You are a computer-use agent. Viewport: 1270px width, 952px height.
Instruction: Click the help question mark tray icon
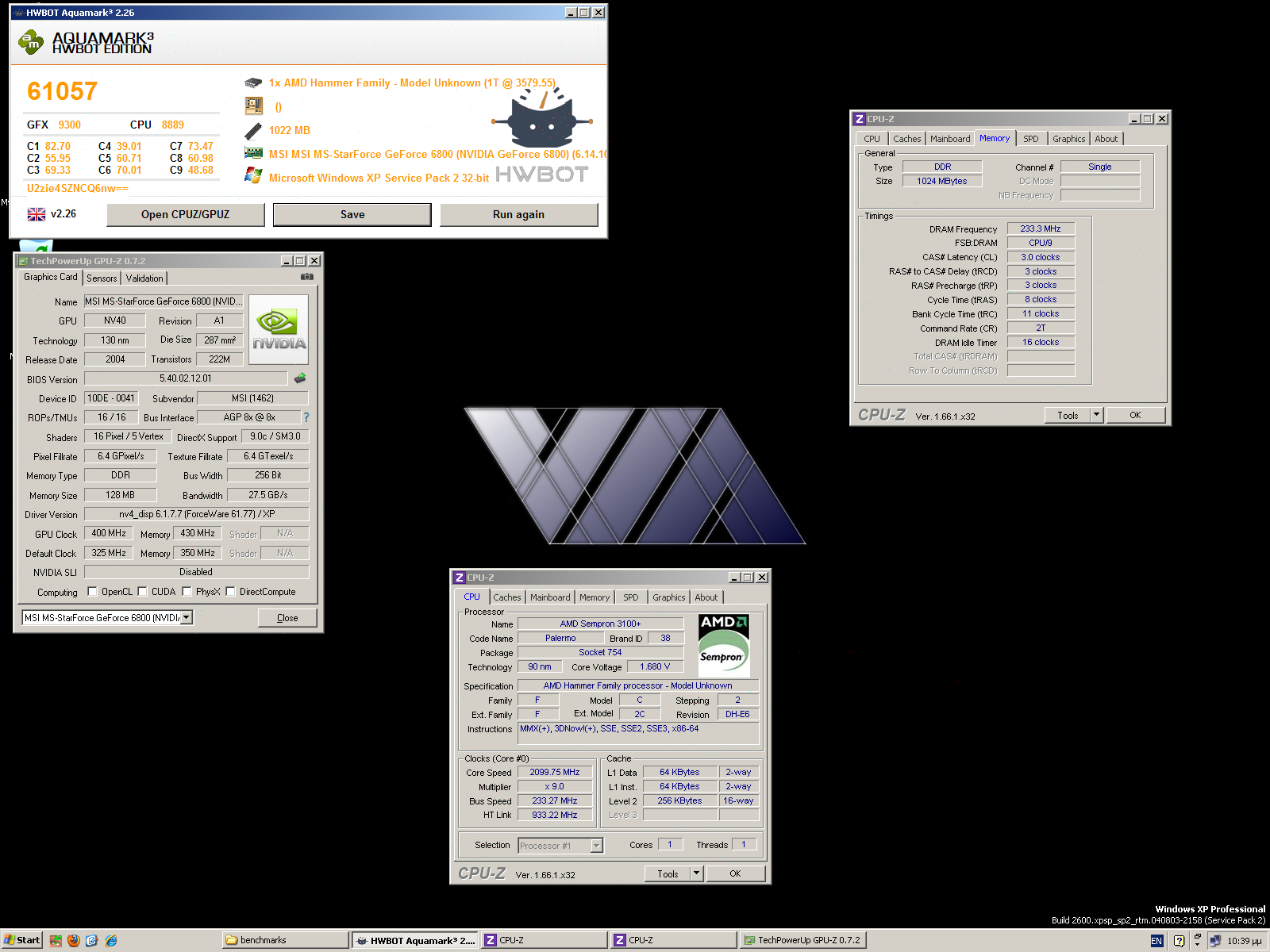click(1179, 941)
